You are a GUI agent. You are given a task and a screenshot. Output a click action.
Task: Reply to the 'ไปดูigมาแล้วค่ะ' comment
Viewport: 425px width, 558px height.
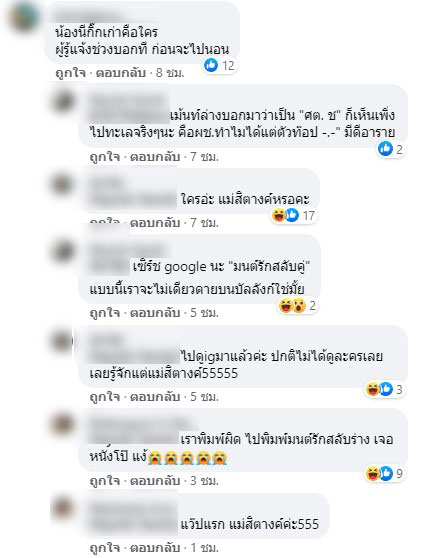155,396
